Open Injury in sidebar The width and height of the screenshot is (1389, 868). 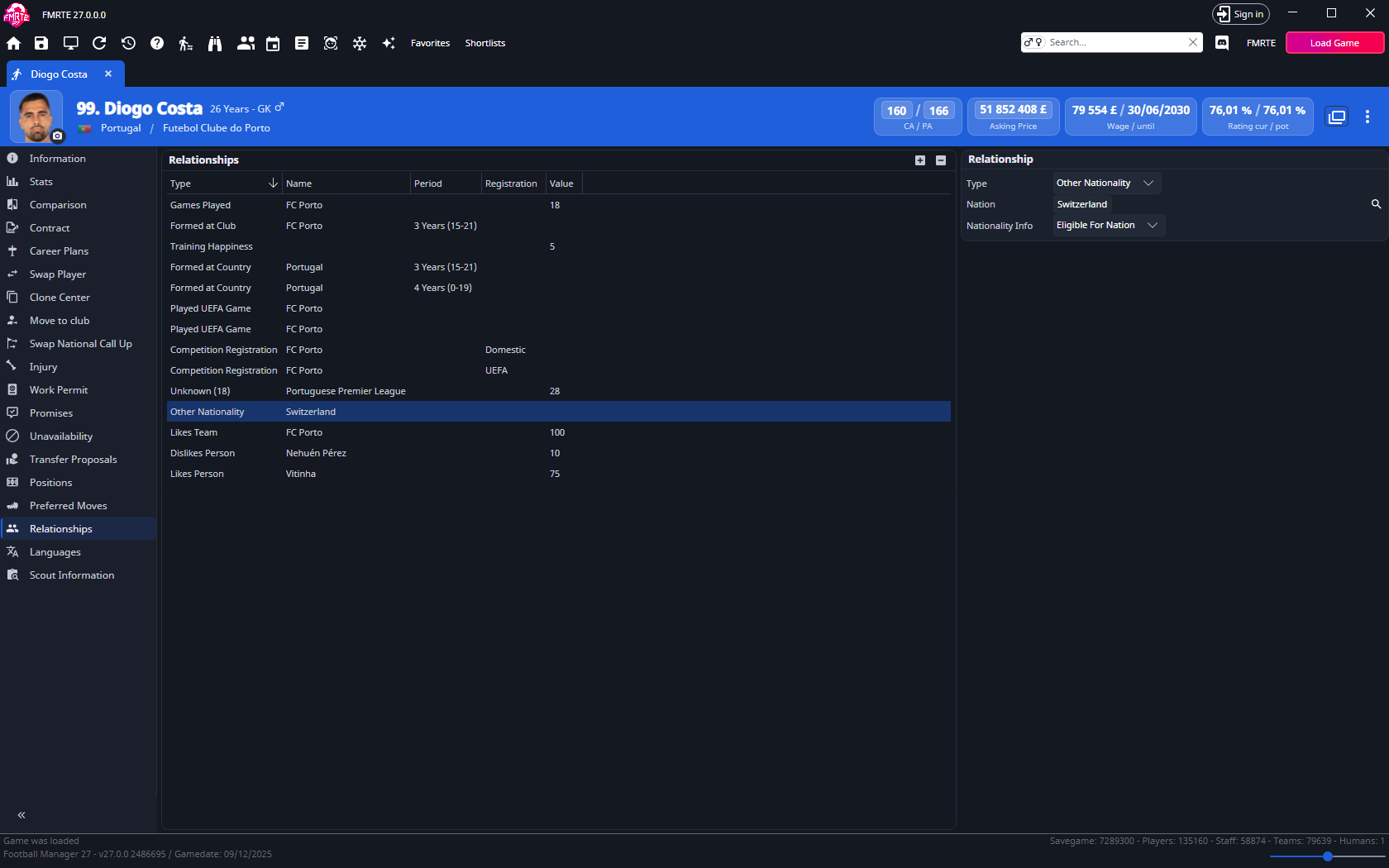78,367
